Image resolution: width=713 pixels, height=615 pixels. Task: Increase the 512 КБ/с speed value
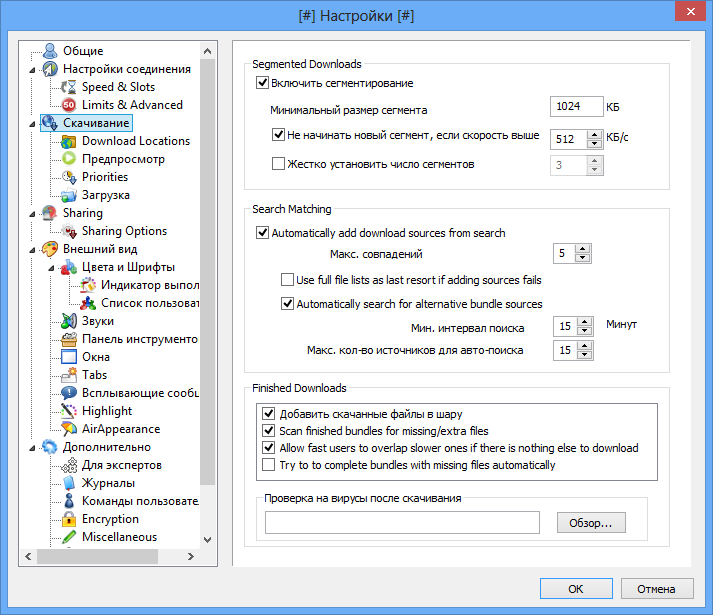[594, 135]
